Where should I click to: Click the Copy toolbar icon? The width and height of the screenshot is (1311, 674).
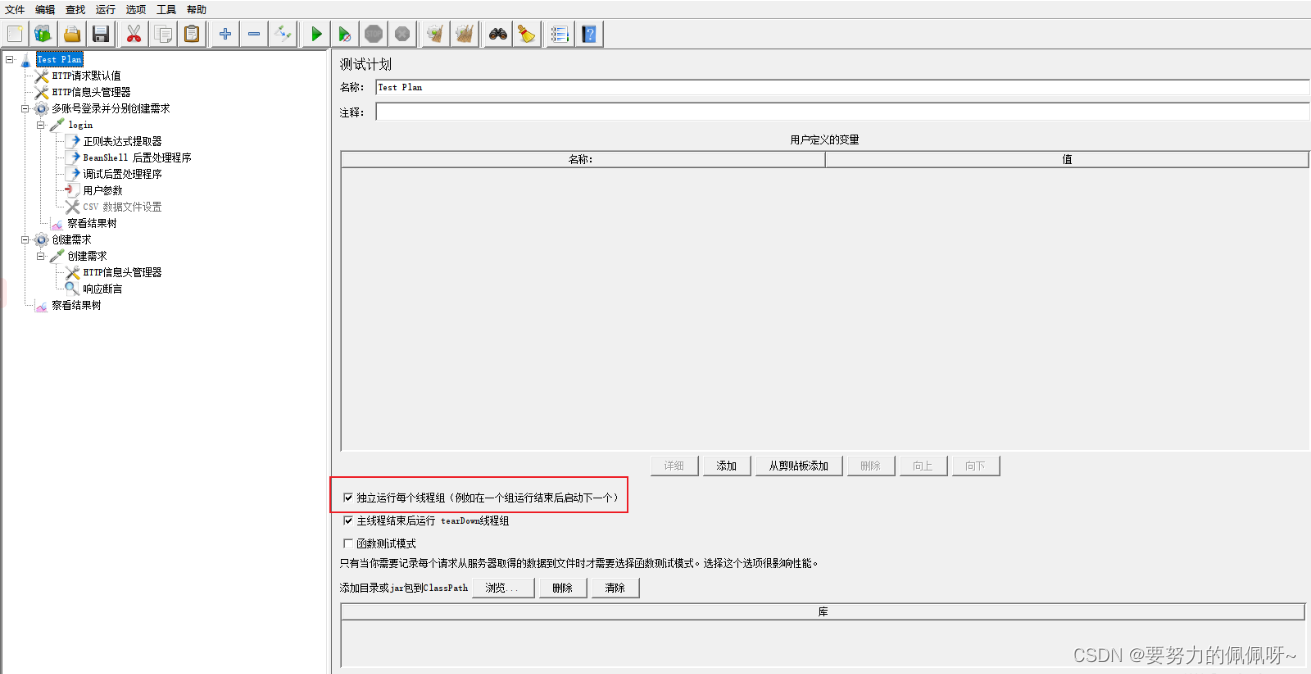coord(162,34)
